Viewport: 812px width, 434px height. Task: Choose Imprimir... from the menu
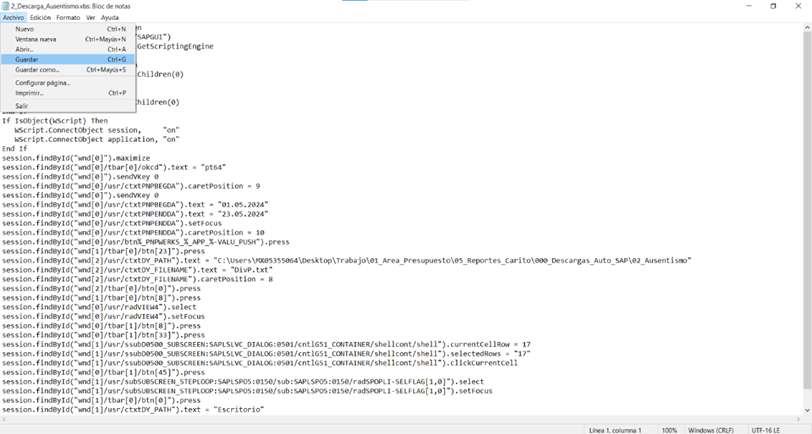[30, 93]
